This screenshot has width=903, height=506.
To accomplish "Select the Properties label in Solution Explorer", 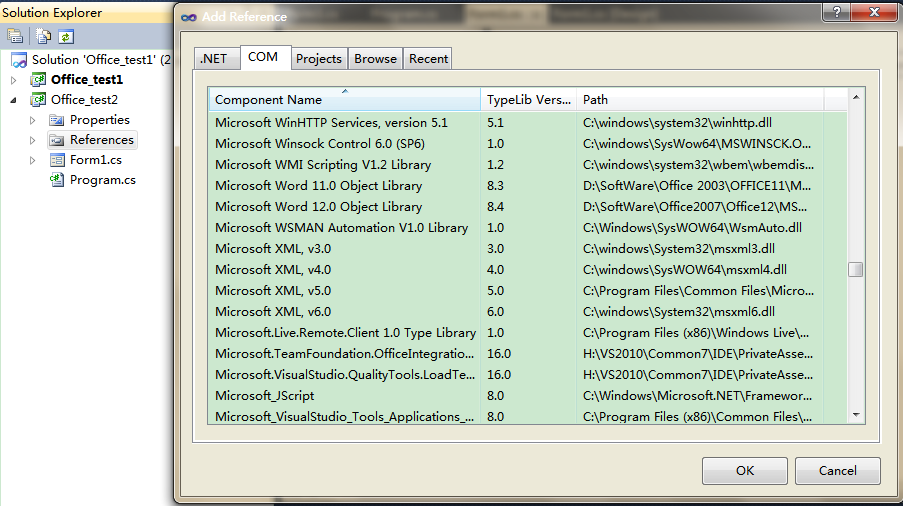I will [x=100, y=120].
